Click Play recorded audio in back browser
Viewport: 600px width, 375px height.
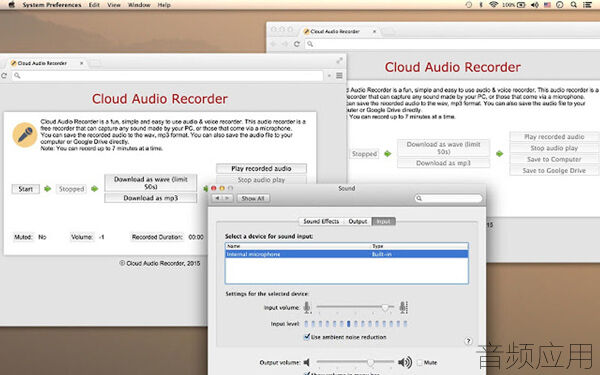pyautogui.click(x=554, y=137)
